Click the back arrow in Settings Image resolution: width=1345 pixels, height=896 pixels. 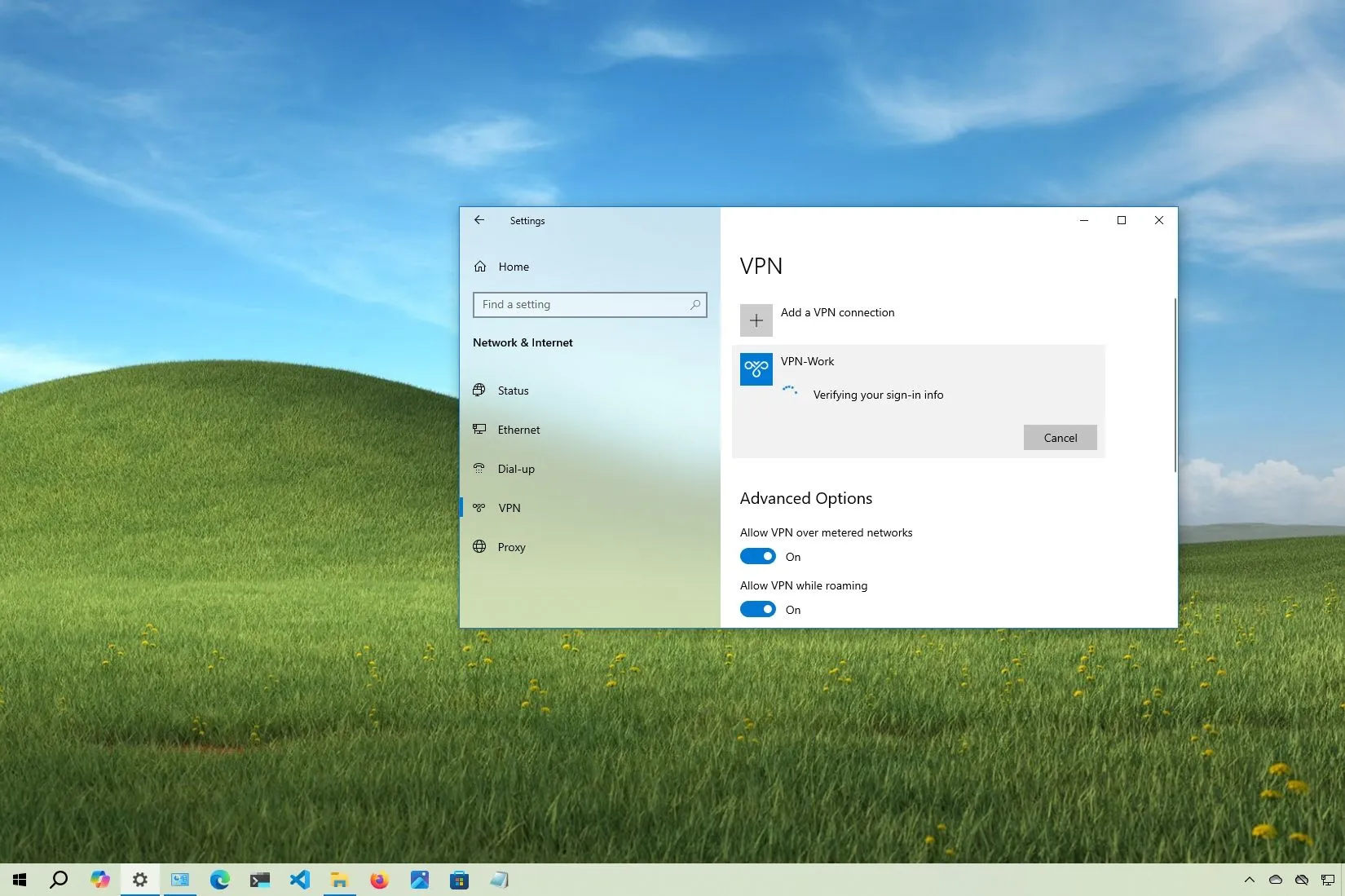[x=479, y=219]
